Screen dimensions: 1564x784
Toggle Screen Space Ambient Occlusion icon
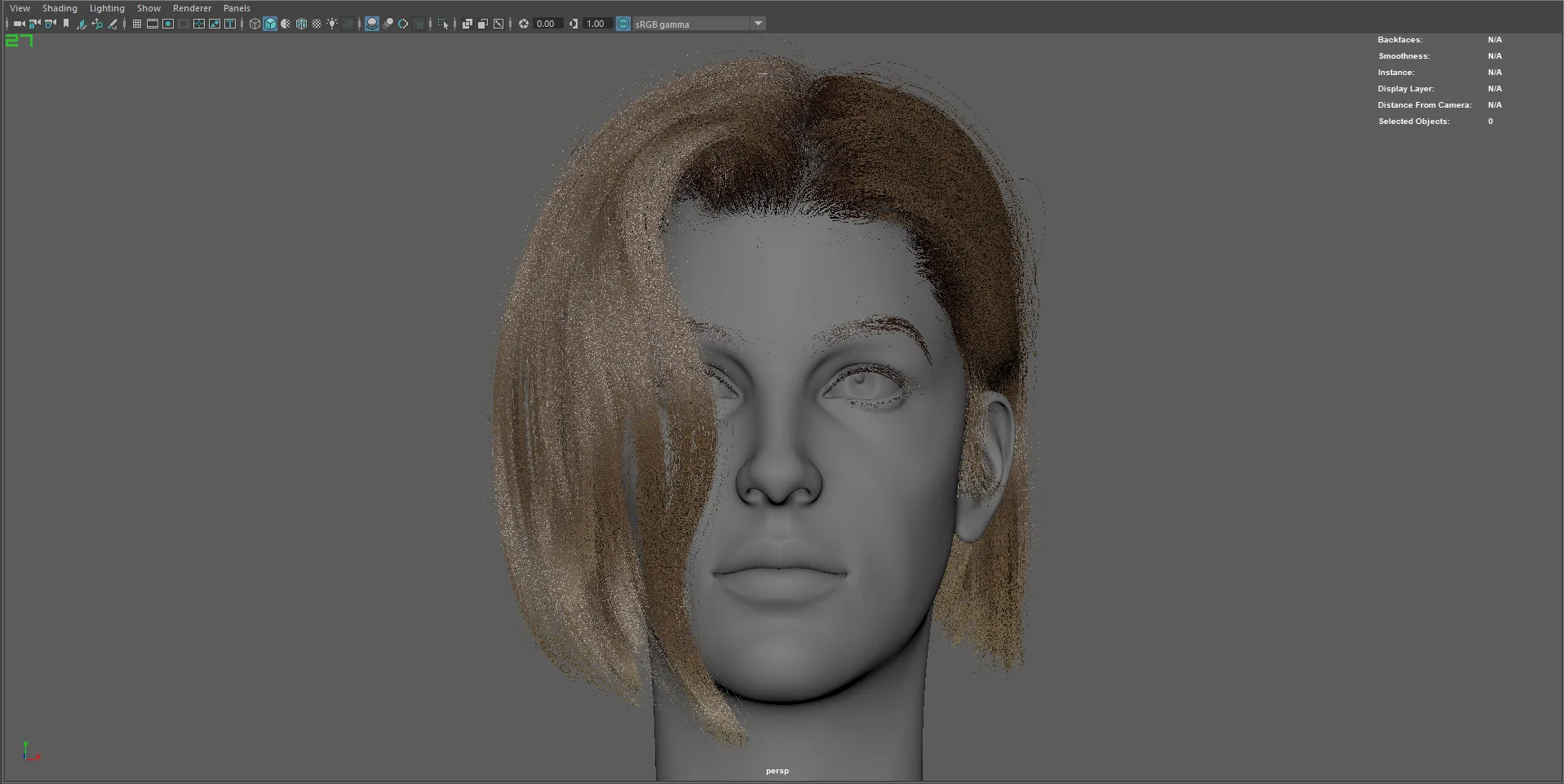click(x=372, y=24)
